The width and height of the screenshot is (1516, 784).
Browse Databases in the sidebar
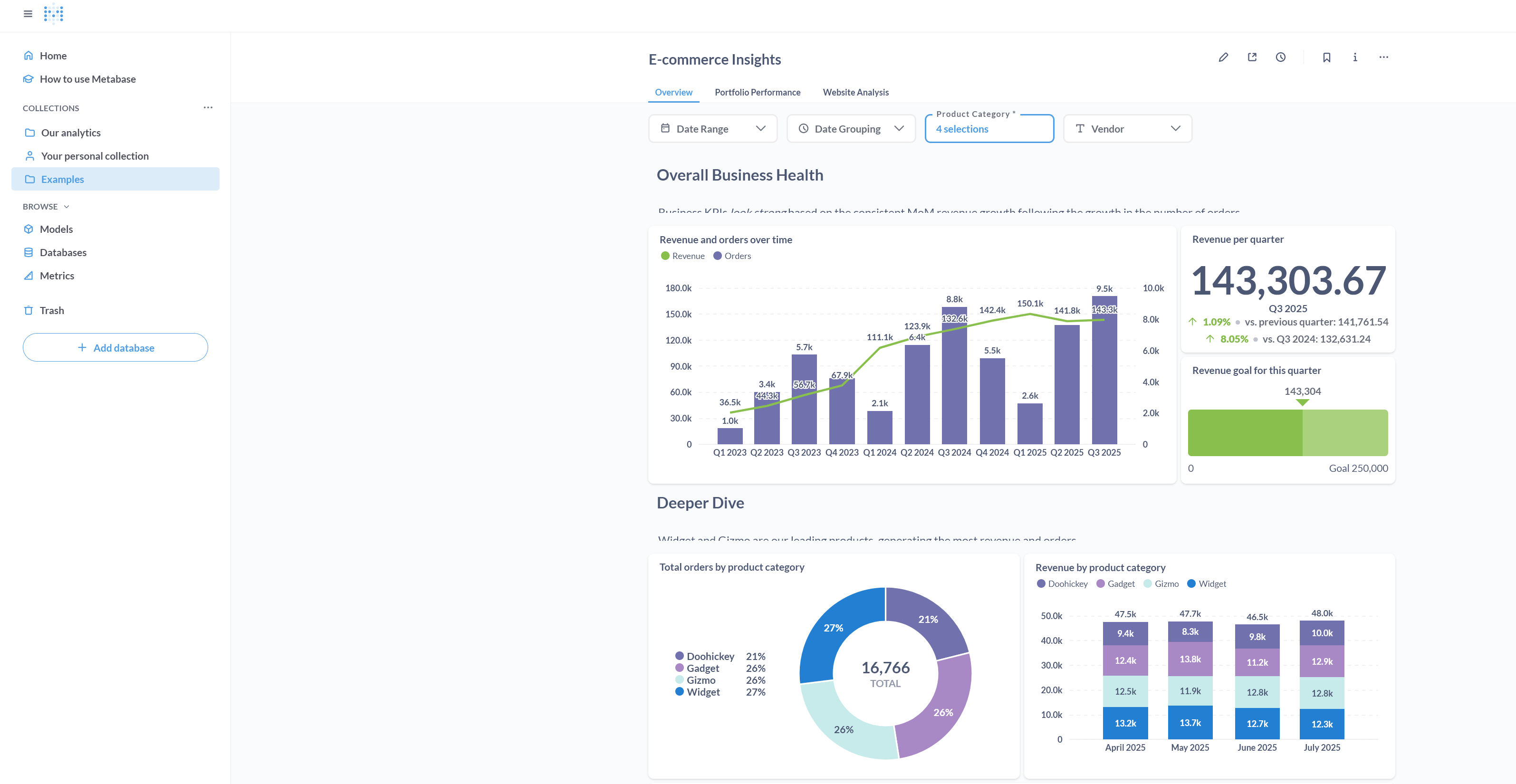click(x=115, y=252)
